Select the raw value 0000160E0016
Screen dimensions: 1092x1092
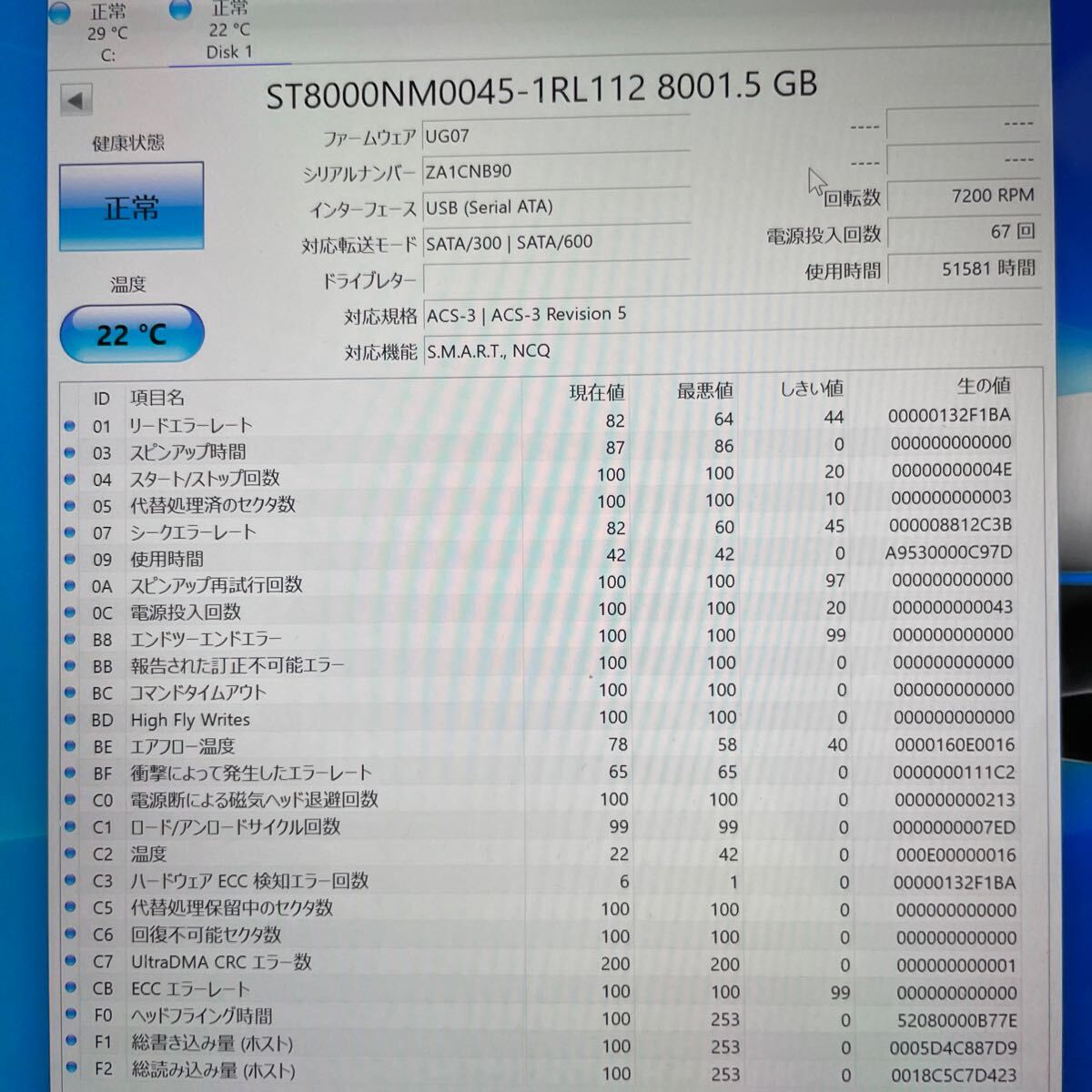[x=955, y=744]
